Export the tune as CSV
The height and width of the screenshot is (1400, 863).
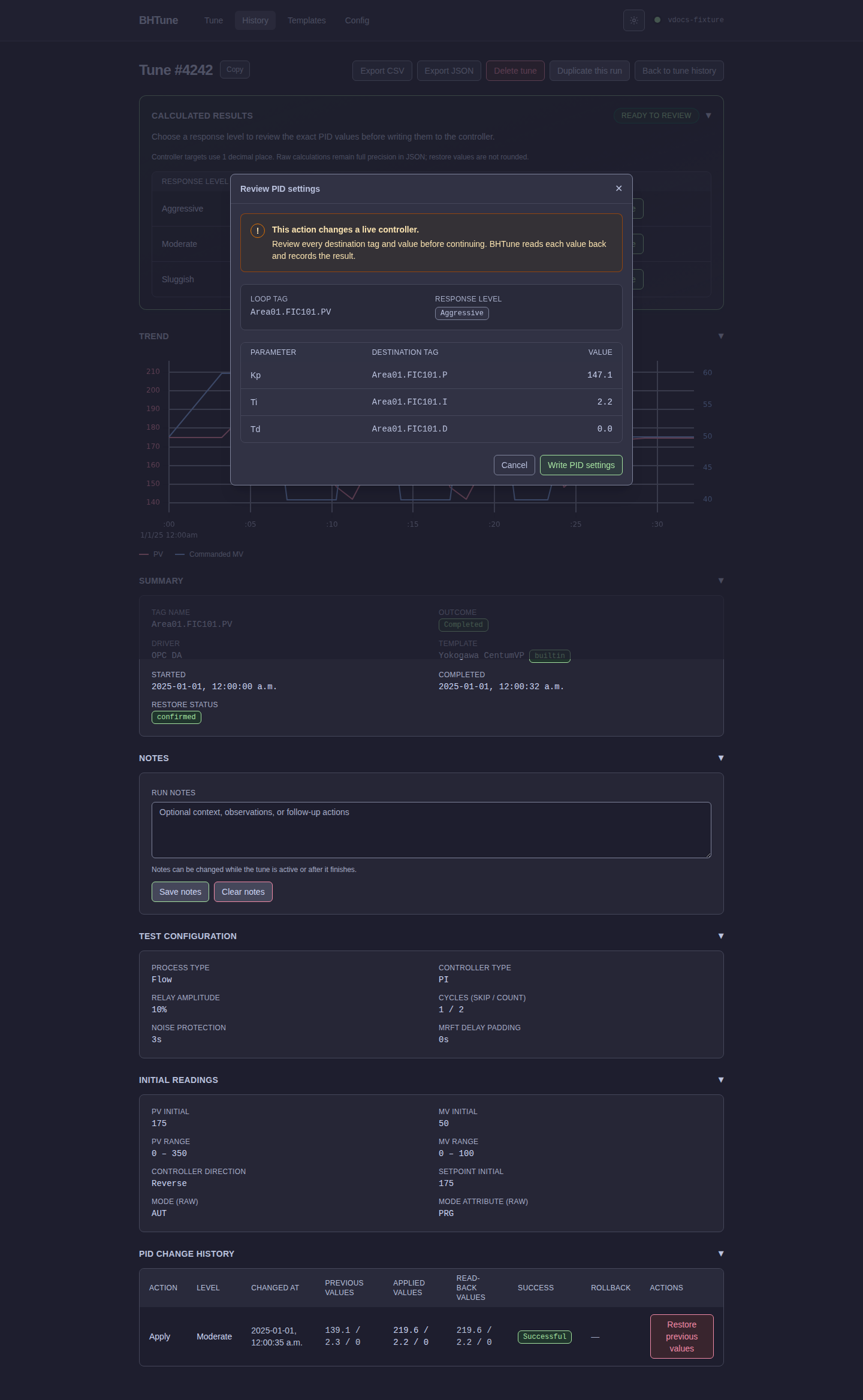tap(382, 71)
